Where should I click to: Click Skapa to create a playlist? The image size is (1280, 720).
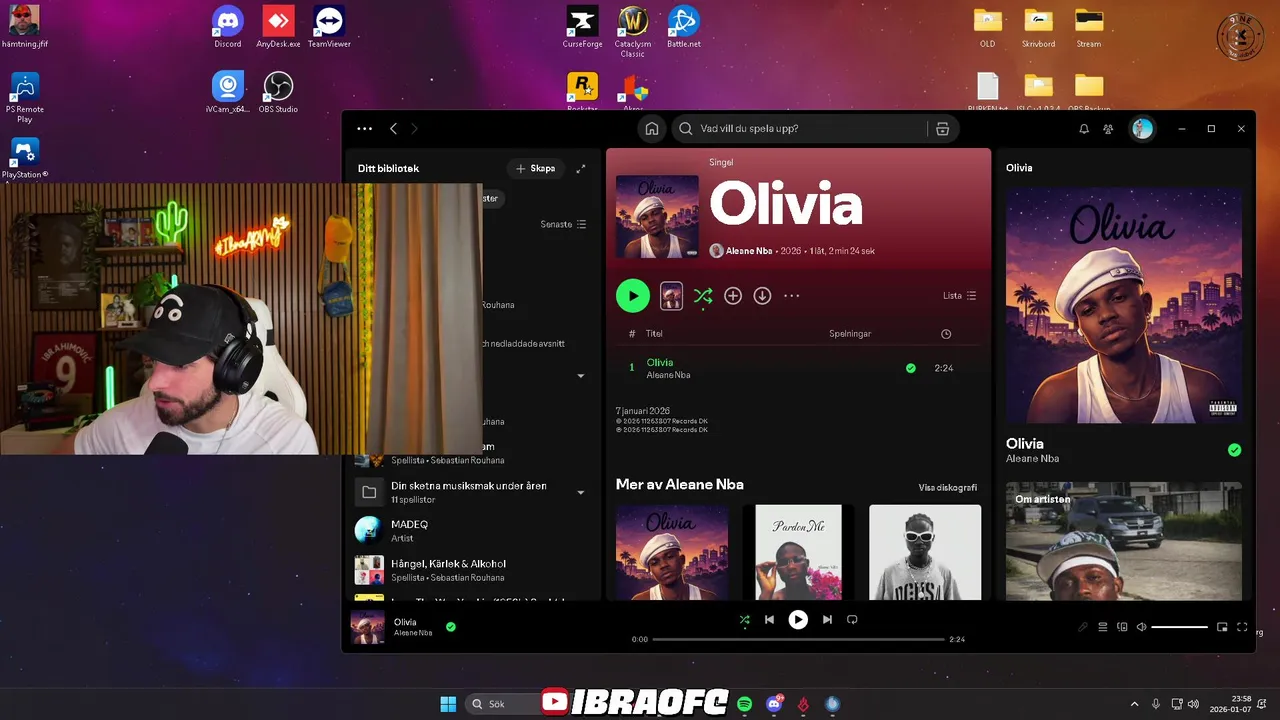(x=535, y=169)
